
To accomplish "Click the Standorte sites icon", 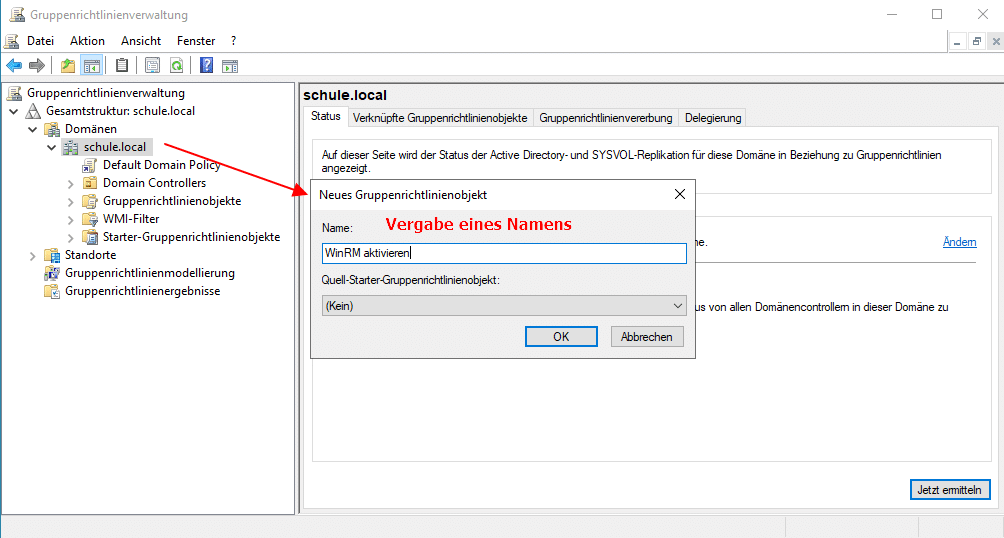I will (52, 255).
